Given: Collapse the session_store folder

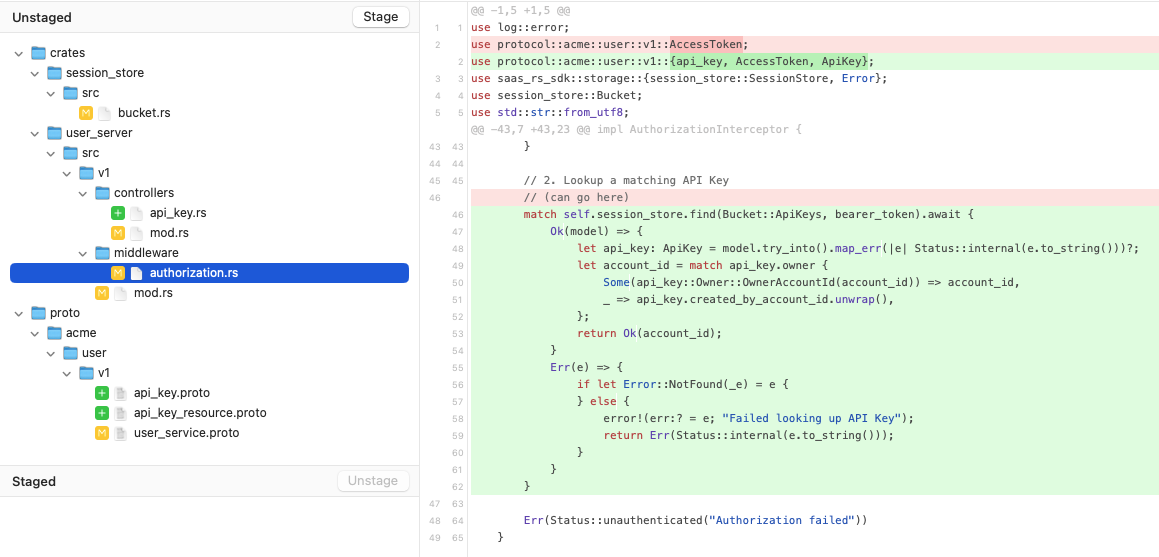Looking at the screenshot, I should [x=35, y=73].
